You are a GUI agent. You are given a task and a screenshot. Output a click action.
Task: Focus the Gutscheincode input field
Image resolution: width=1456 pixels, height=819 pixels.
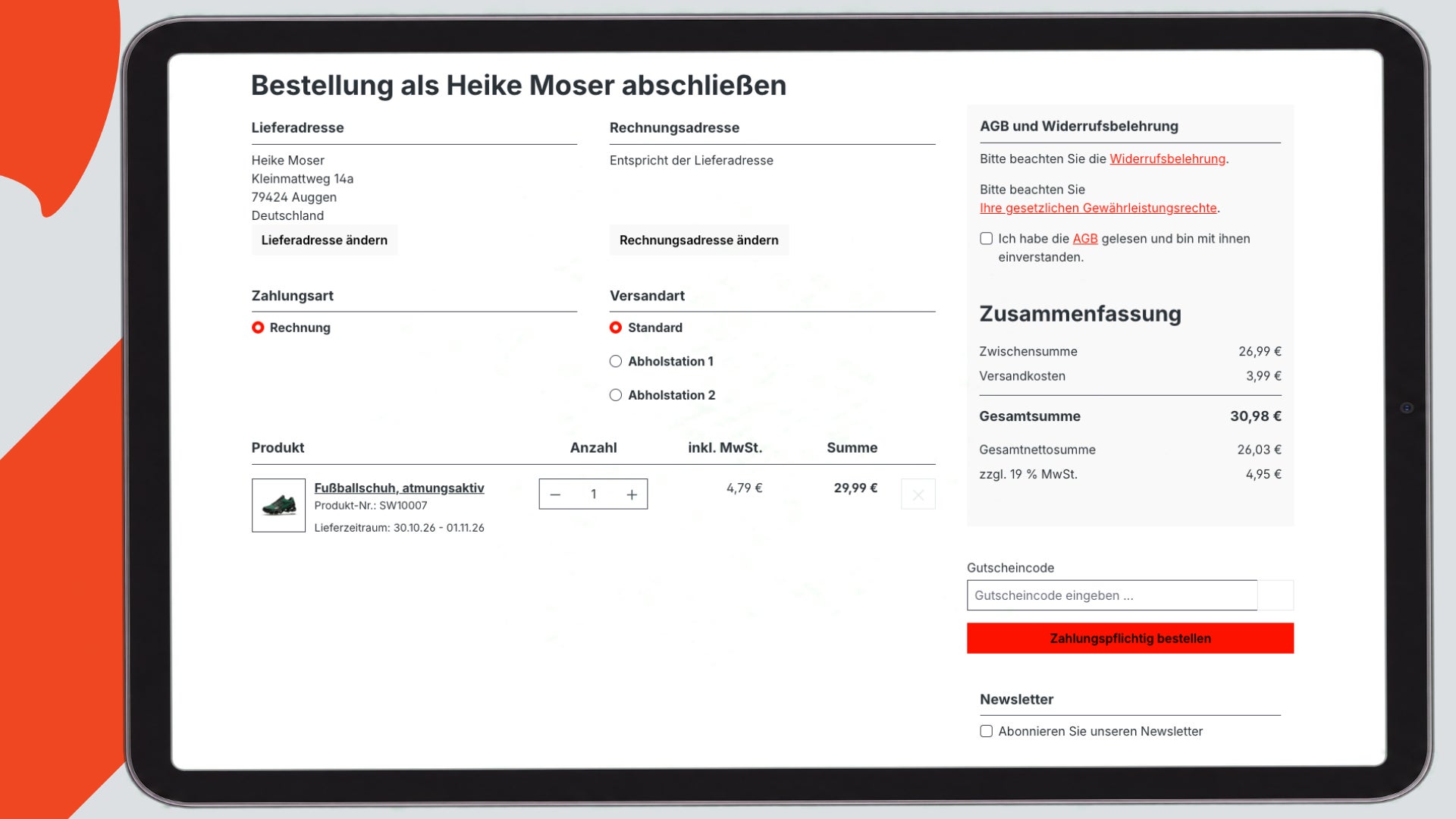[1112, 595]
